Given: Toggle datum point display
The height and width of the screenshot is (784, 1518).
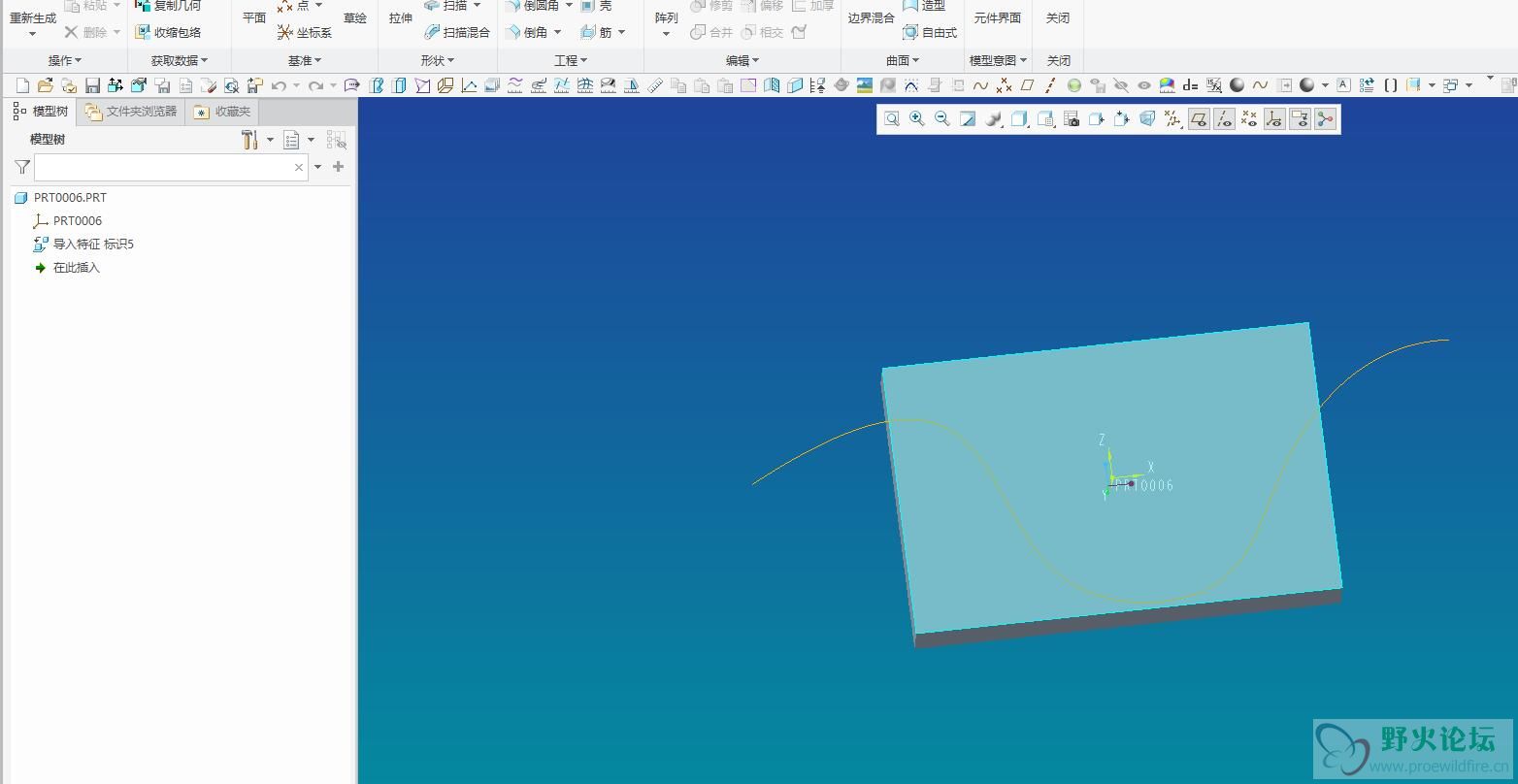Looking at the screenshot, I should point(1249,119).
